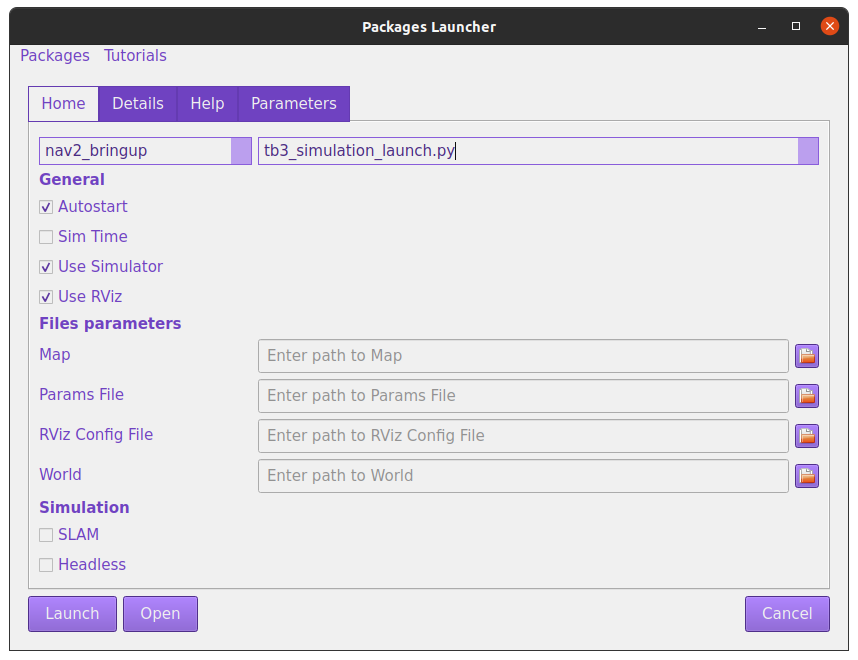The height and width of the screenshot is (660, 858).
Task: Enable the SLAM checkbox
Action: (x=46, y=535)
